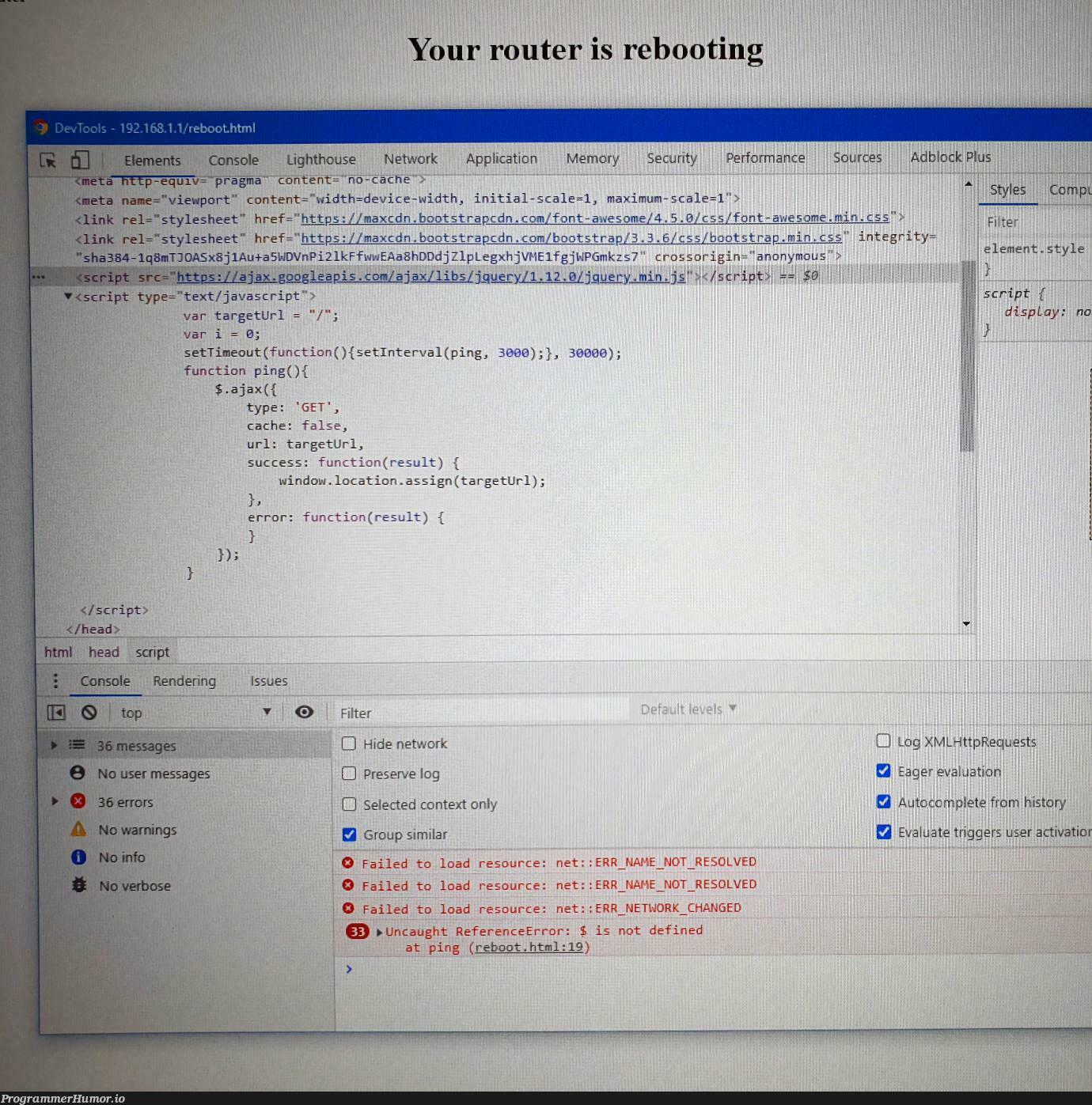1092x1105 pixels.
Task: Click the console Filter input
Action: click(483, 713)
